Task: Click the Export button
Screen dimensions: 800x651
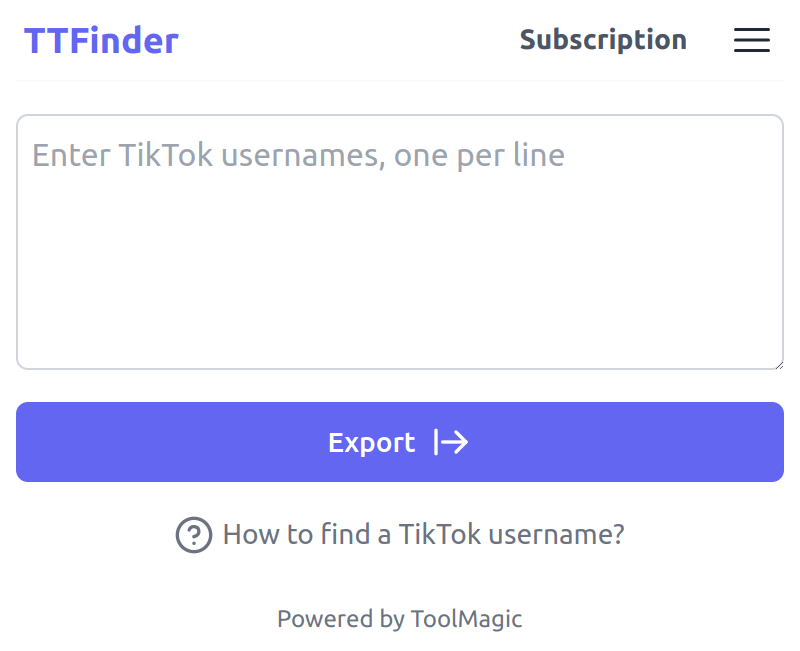Action: 400,442
